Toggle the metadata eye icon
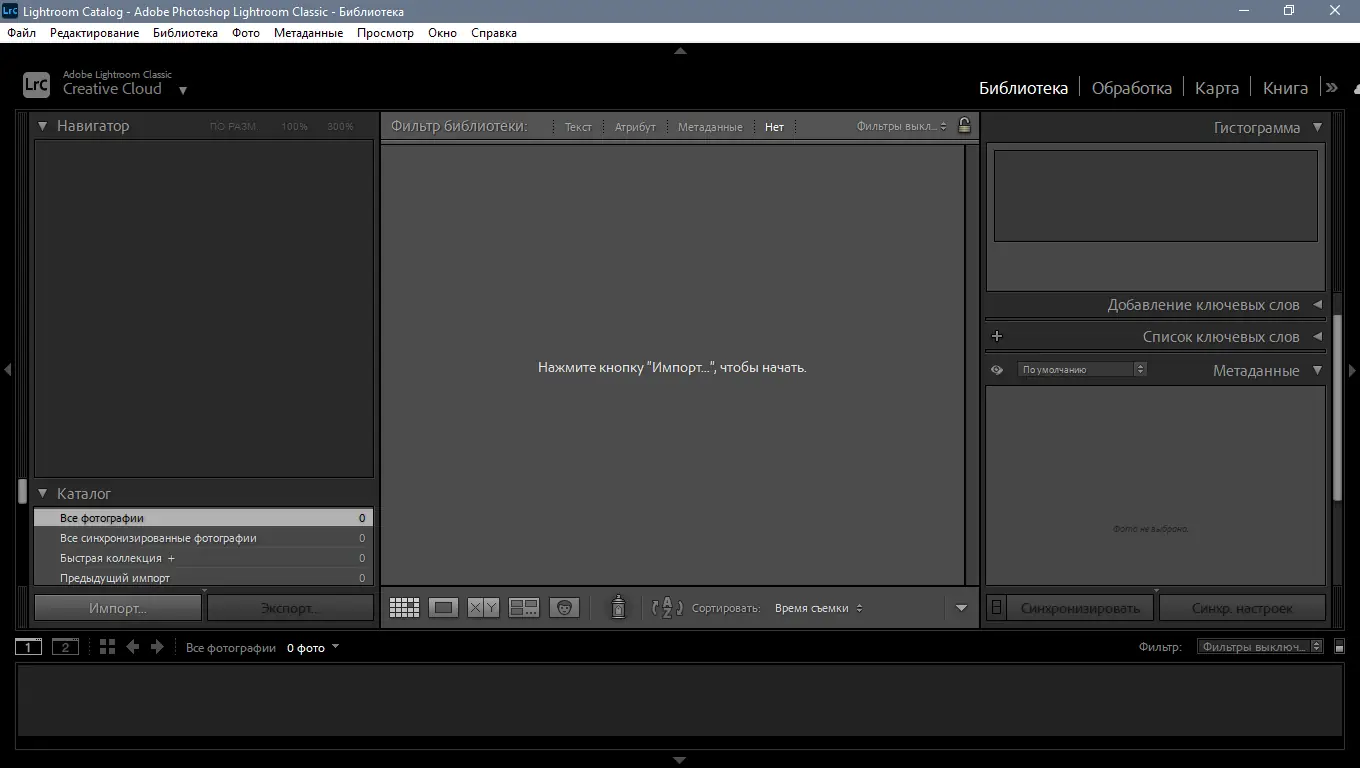1360x768 pixels. 997,370
